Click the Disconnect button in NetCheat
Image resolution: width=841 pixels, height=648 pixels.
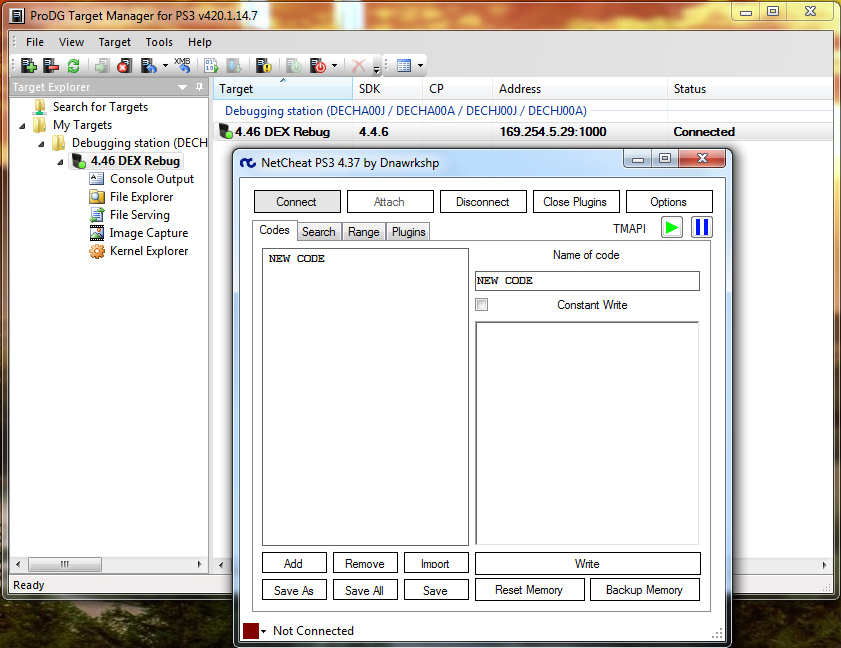pos(483,202)
